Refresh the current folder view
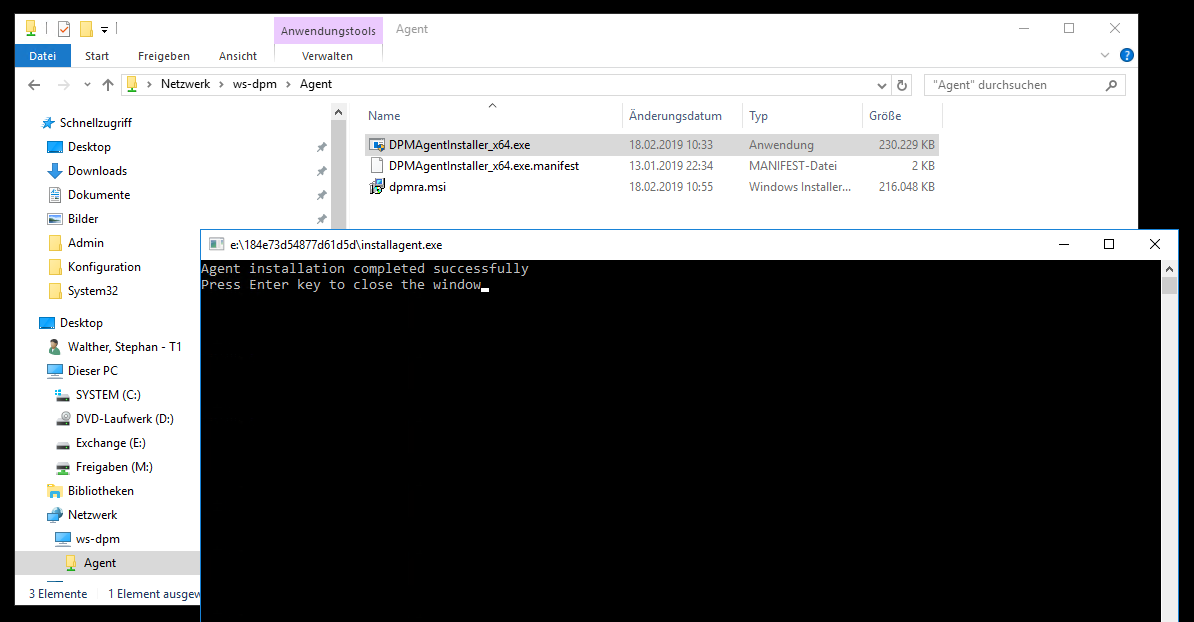Image resolution: width=1194 pixels, height=622 pixels. click(902, 85)
